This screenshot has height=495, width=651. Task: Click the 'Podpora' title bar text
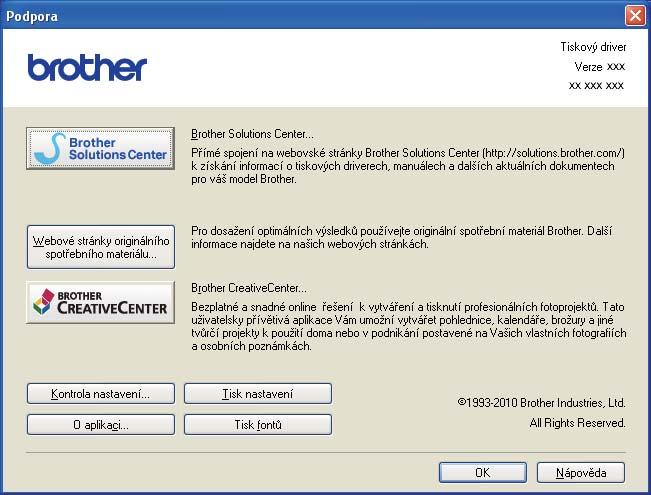pyautogui.click(x=32, y=16)
